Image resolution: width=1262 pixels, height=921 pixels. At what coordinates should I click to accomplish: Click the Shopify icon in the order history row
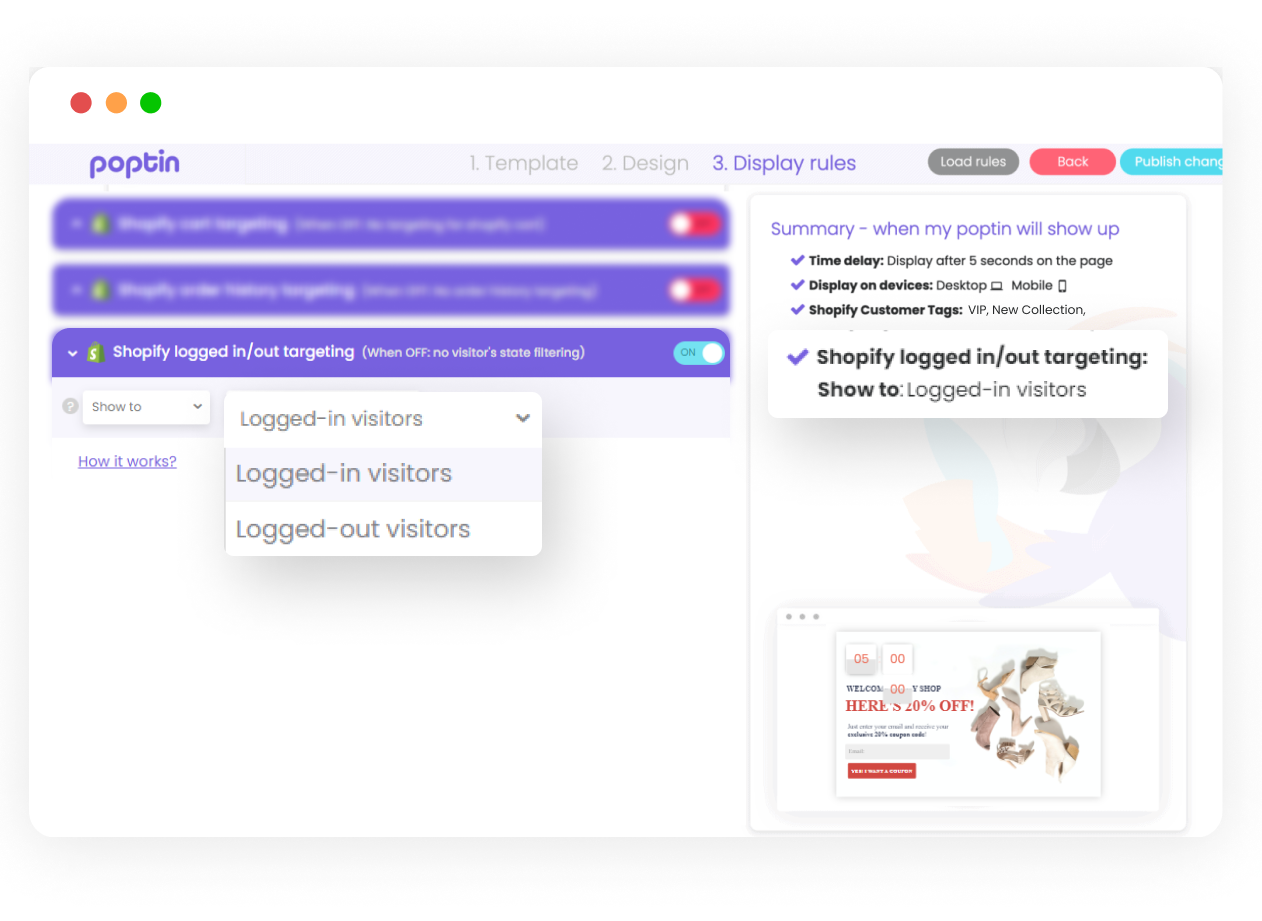(x=100, y=290)
